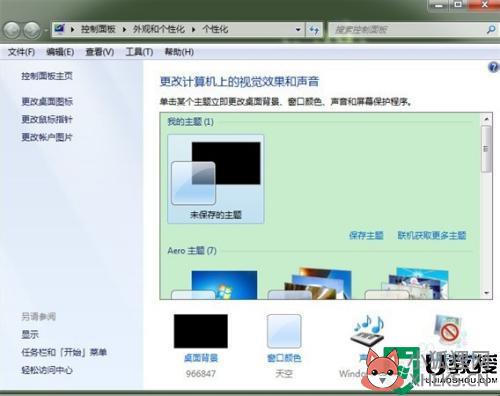Click the 联机获取更多主题 link
Screen dimensions: 500x396
coord(432,235)
